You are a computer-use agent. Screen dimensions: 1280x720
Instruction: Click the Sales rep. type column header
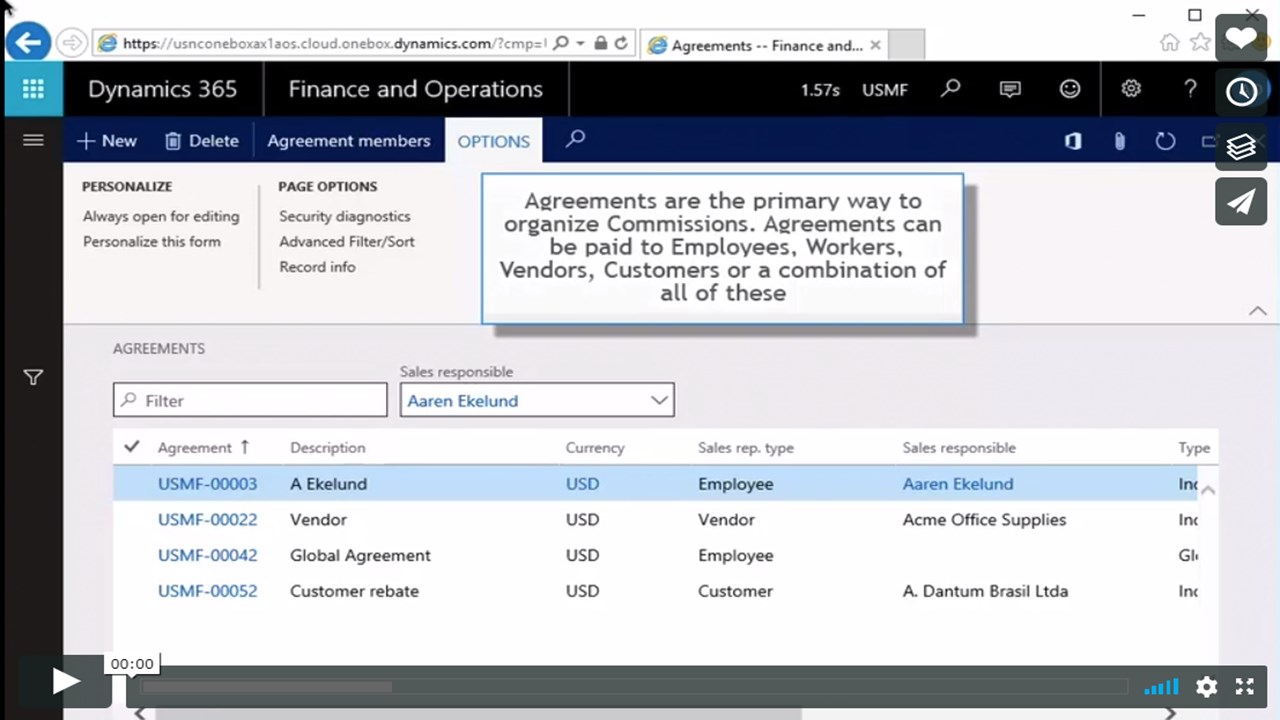click(x=746, y=448)
